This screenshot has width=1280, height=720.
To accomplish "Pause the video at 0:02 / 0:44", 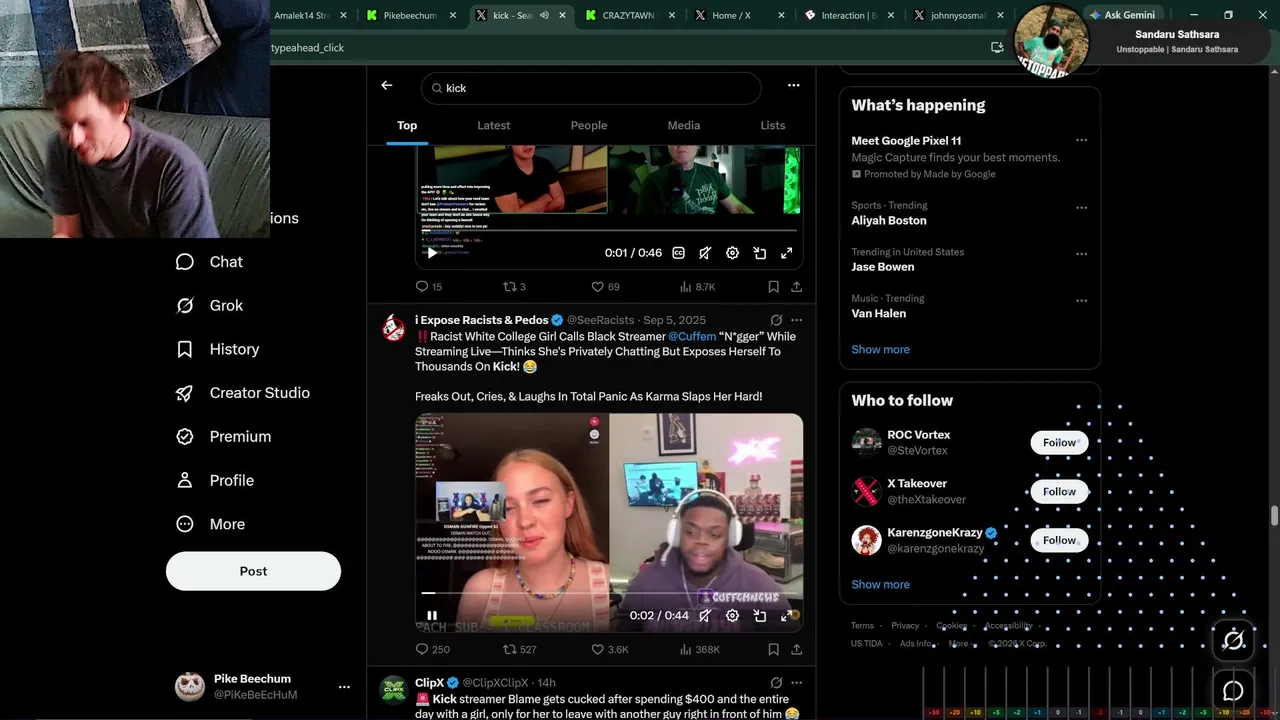I will 432,616.
